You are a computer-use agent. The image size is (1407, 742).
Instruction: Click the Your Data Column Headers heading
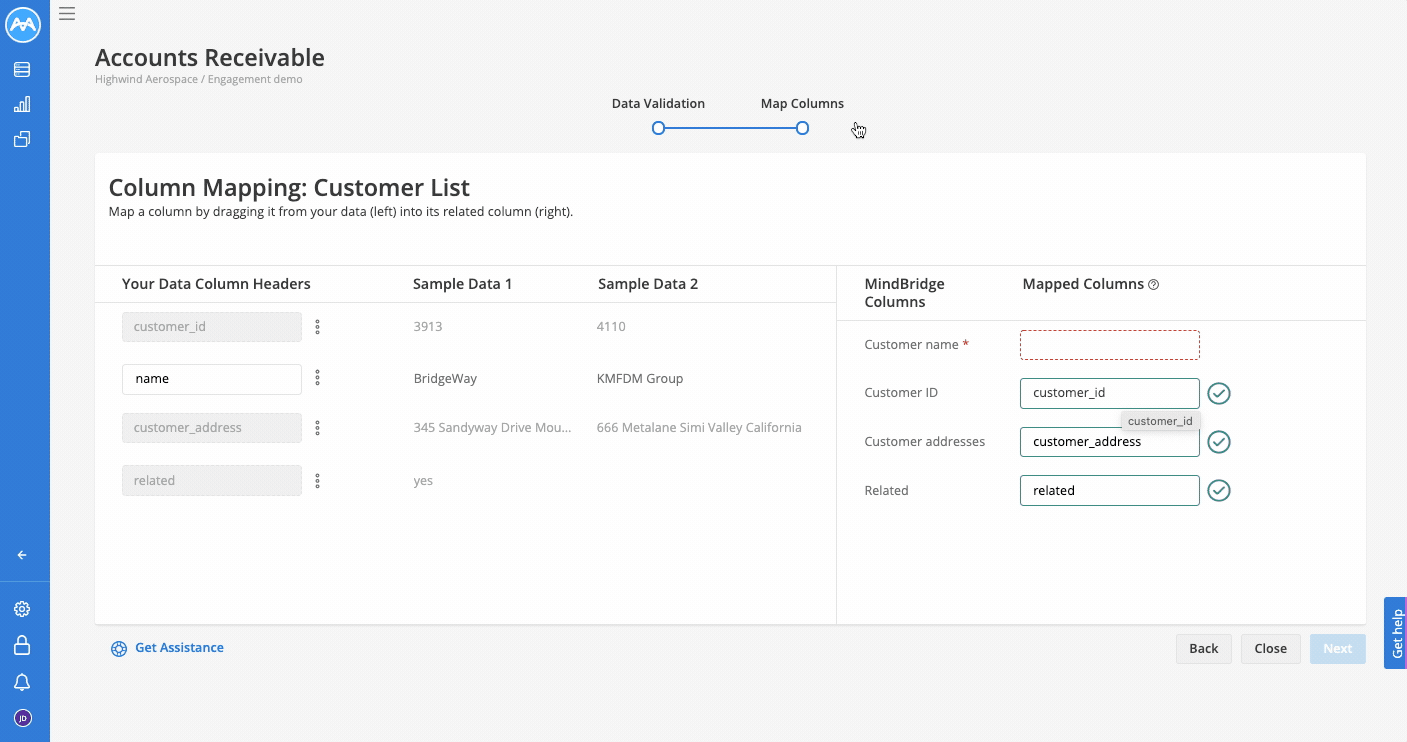[216, 284]
